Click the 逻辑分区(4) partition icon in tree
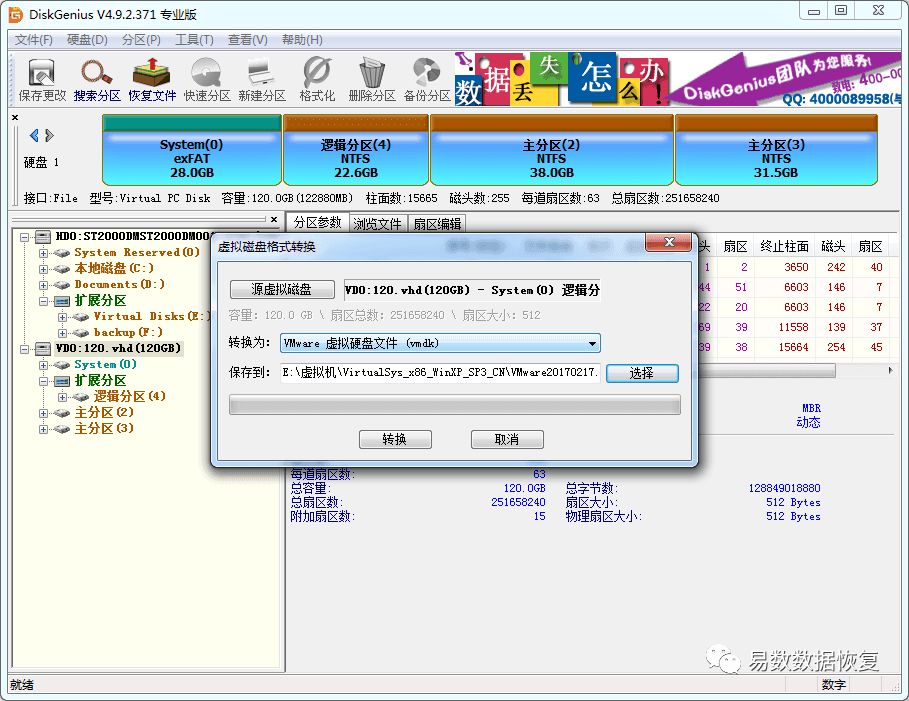909x701 pixels. (81, 397)
